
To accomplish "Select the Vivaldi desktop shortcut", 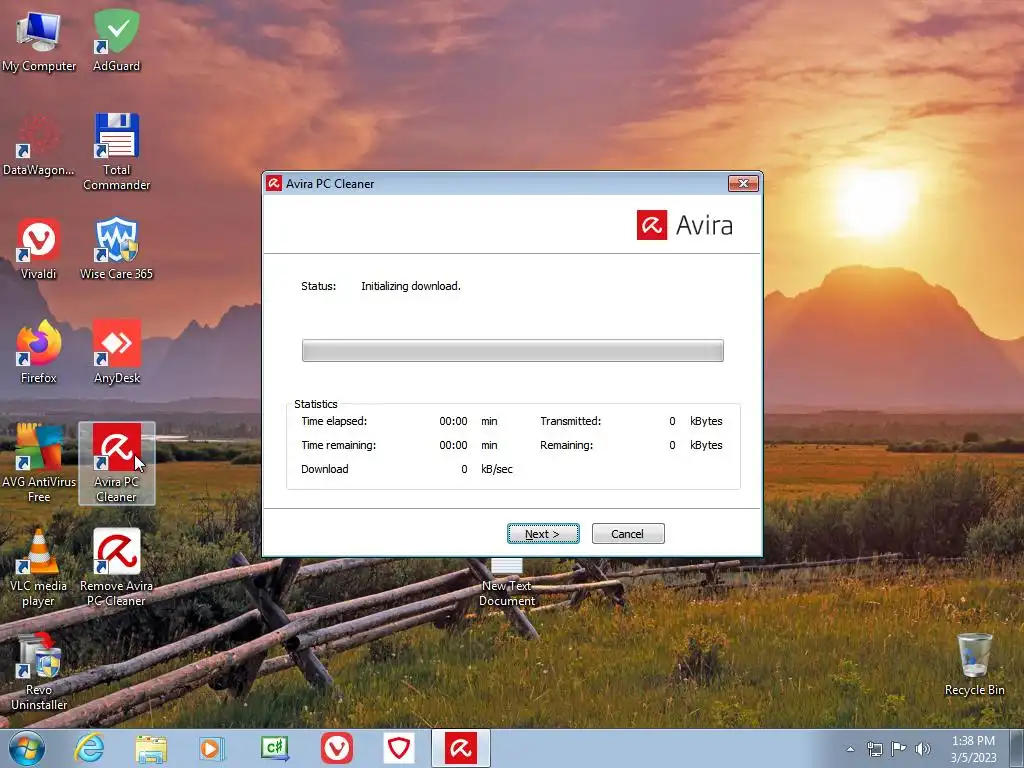I will pyautogui.click(x=39, y=248).
